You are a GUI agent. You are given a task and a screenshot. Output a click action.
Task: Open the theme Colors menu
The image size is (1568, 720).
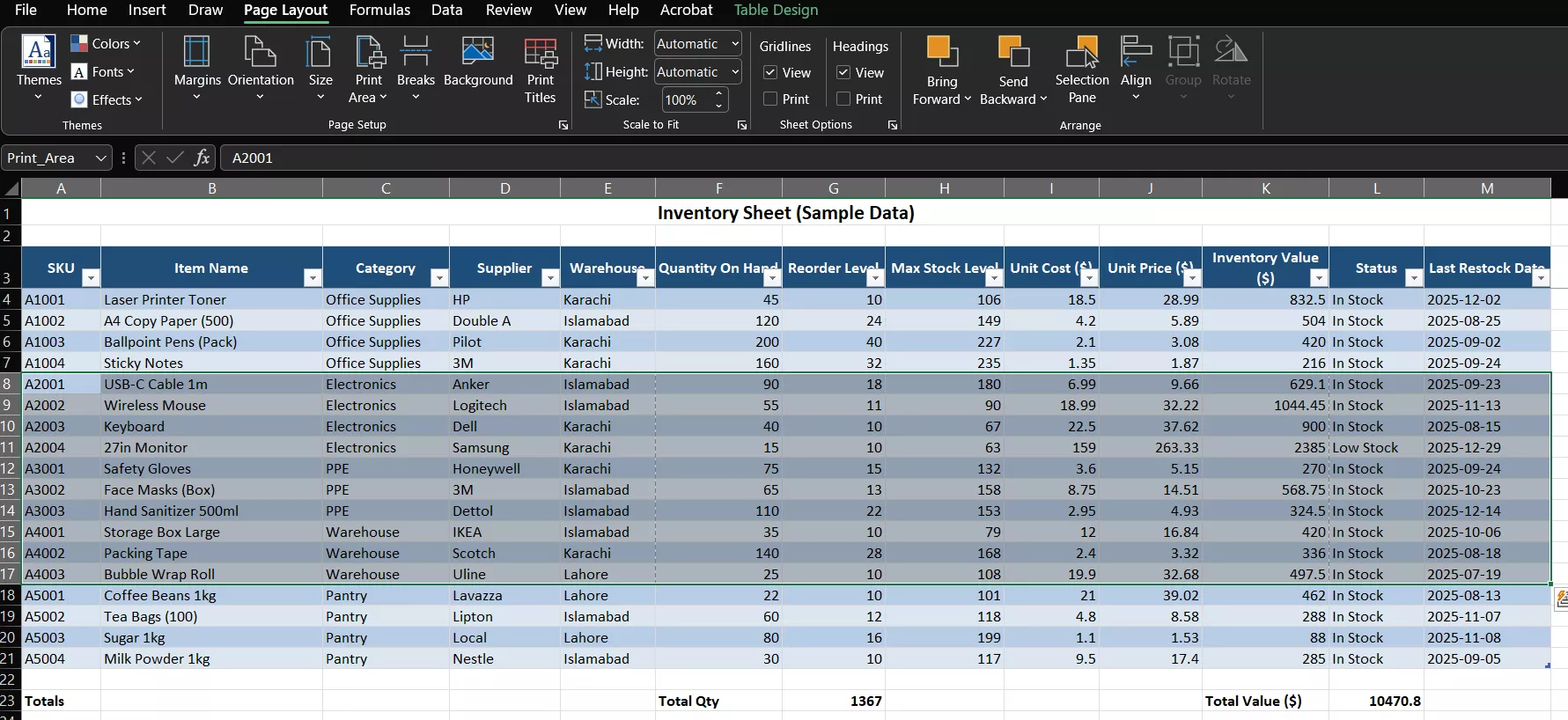pyautogui.click(x=106, y=43)
